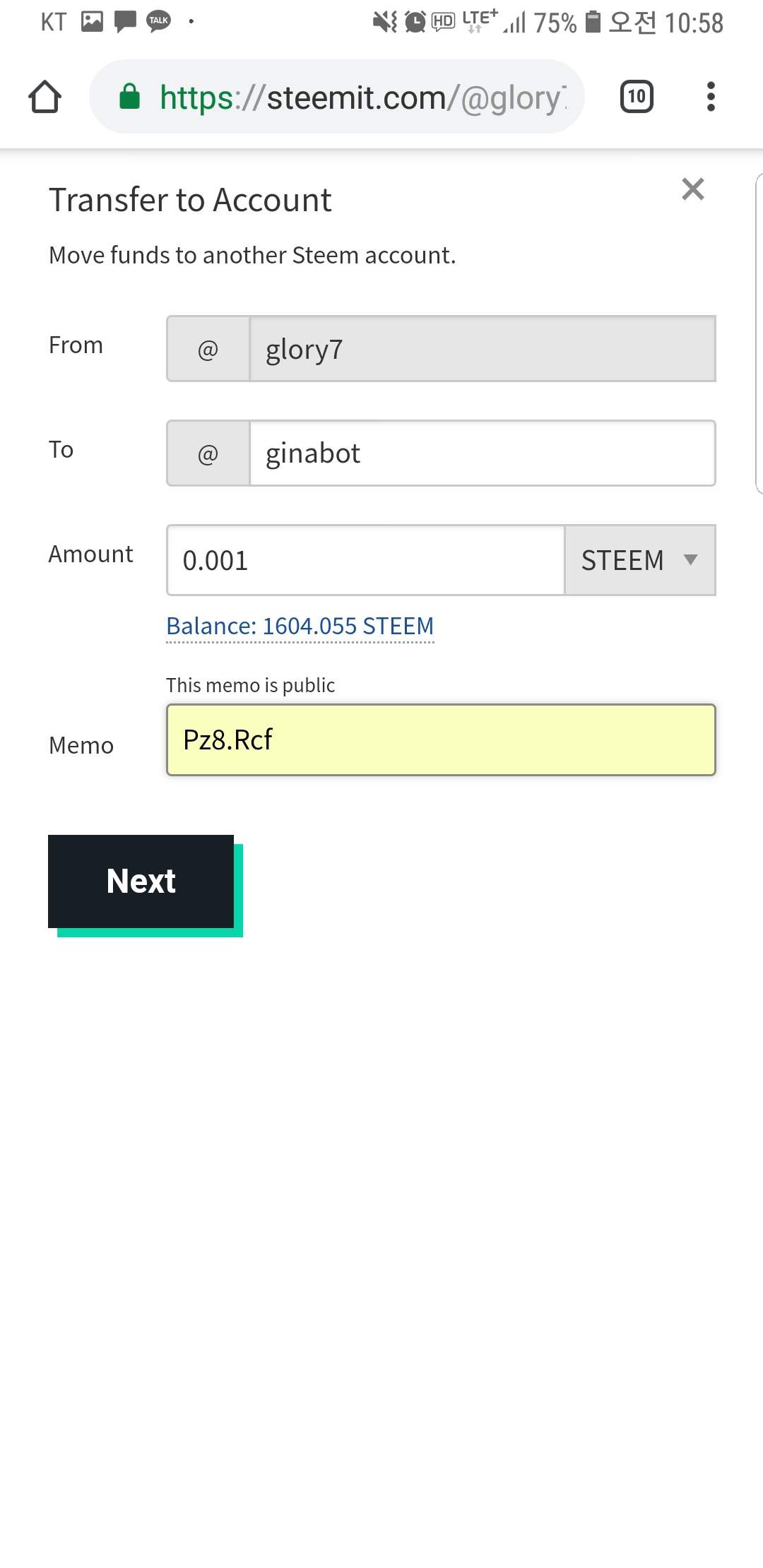763x1568 pixels.
Task: Click the From field showing glory7
Action: (482, 349)
